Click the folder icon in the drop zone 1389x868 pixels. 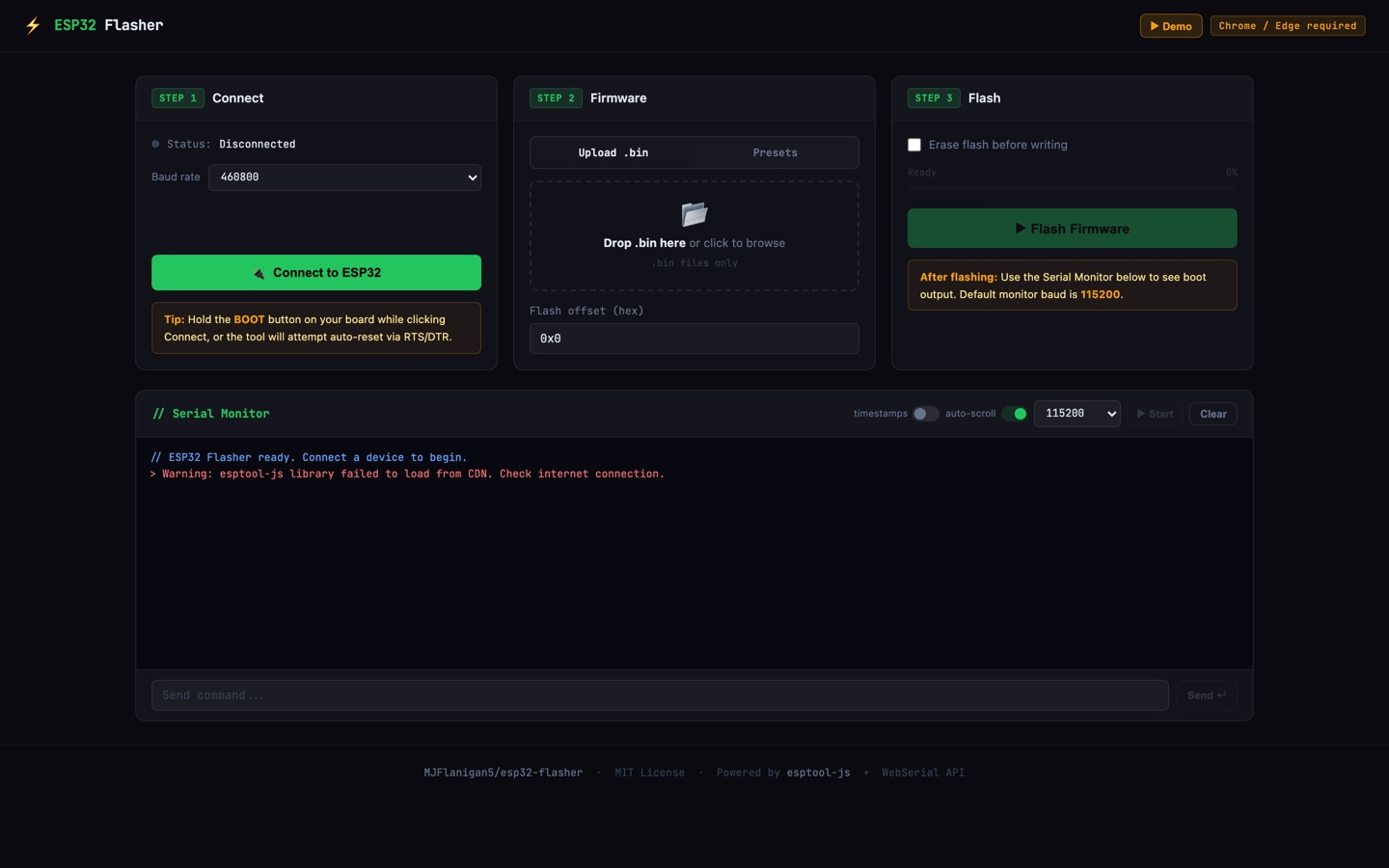pyautogui.click(x=694, y=214)
